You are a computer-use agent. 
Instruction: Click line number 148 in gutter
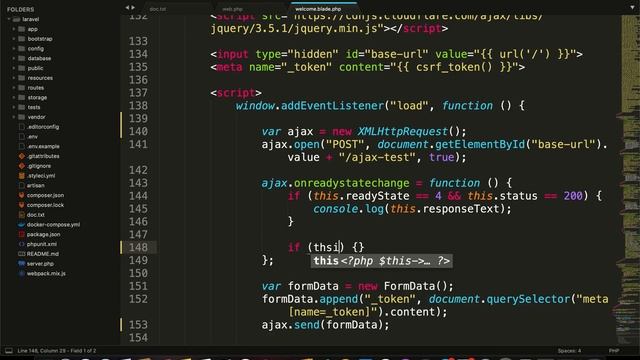[138, 247]
